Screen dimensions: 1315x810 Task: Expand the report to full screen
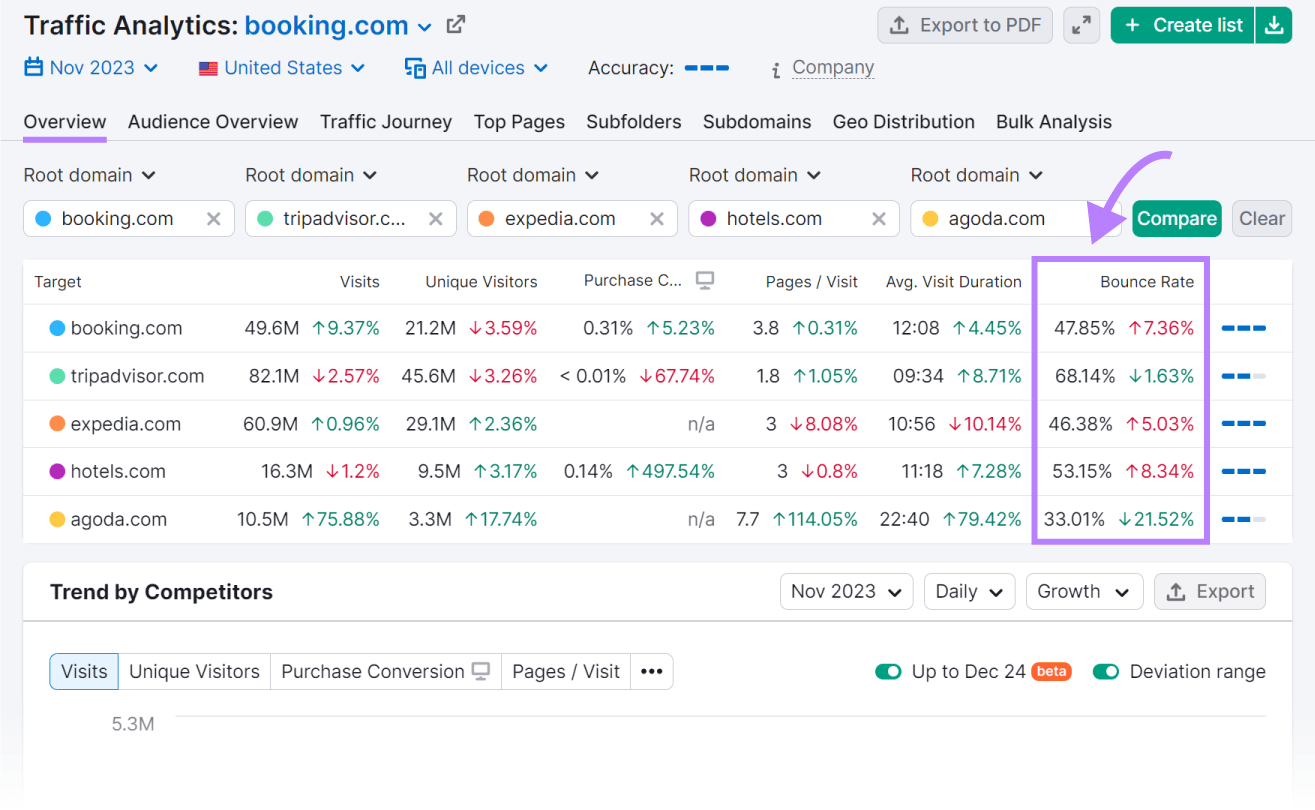pyautogui.click(x=1081, y=24)
